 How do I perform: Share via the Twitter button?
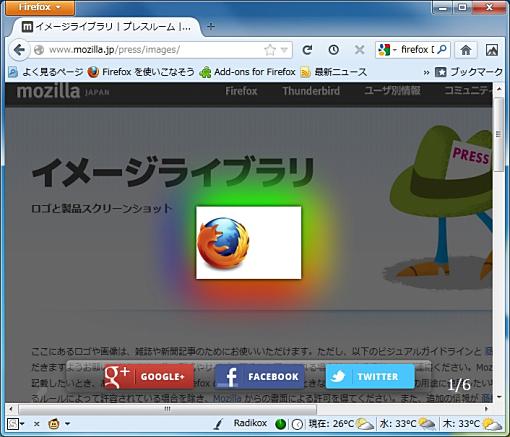coord(370,377)
